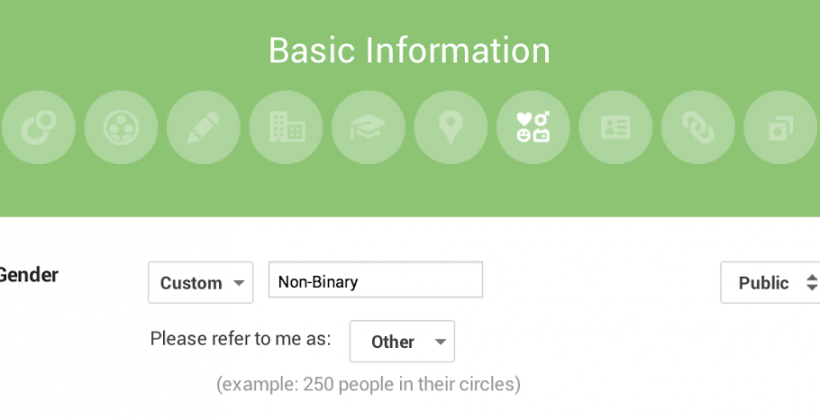Screen dimensions: 820x420
Task: Expand the Other pronoun dropdown
Action: click(x=402, y=341)
